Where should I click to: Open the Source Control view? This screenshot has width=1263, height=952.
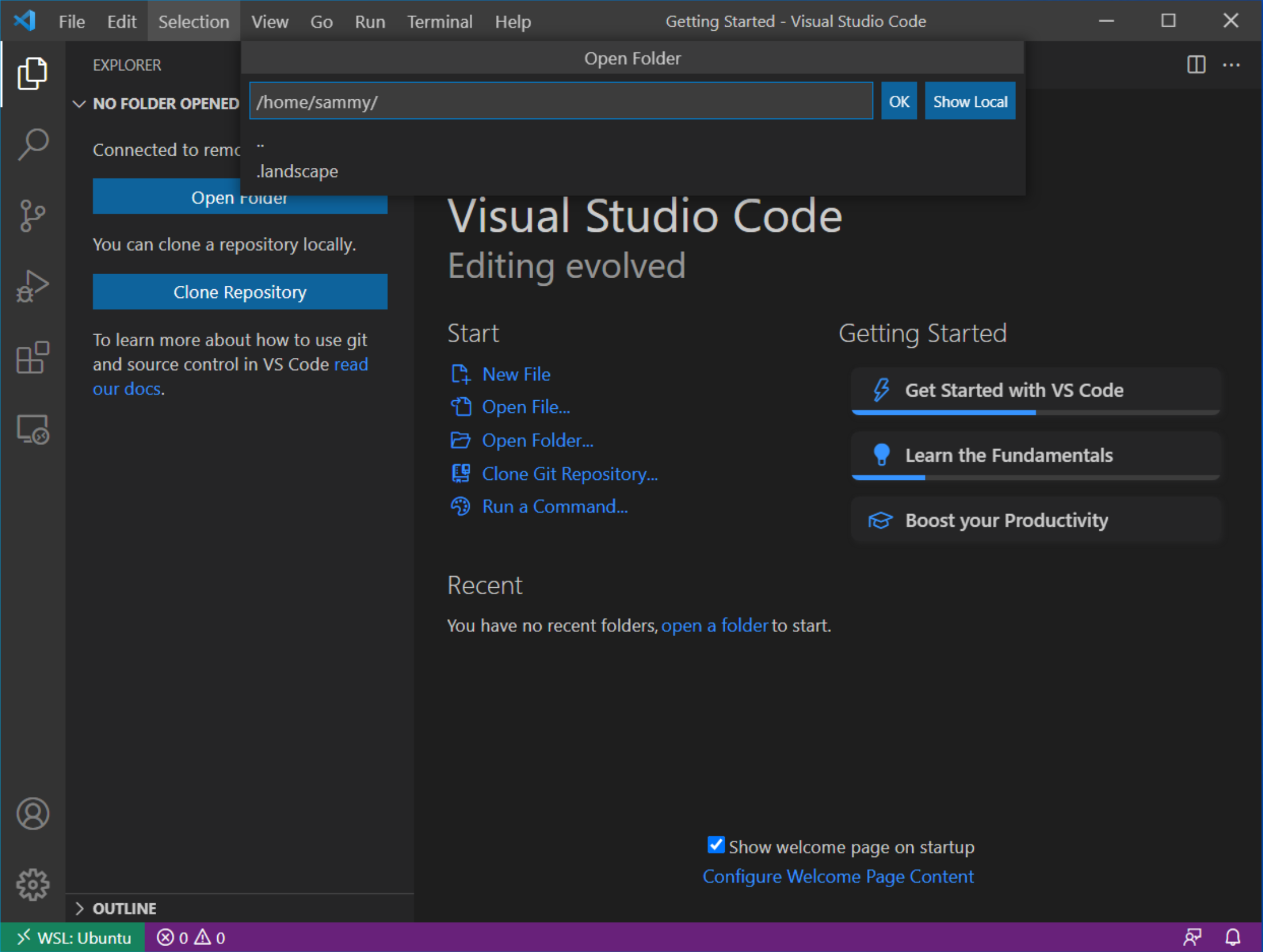[32, 215]
